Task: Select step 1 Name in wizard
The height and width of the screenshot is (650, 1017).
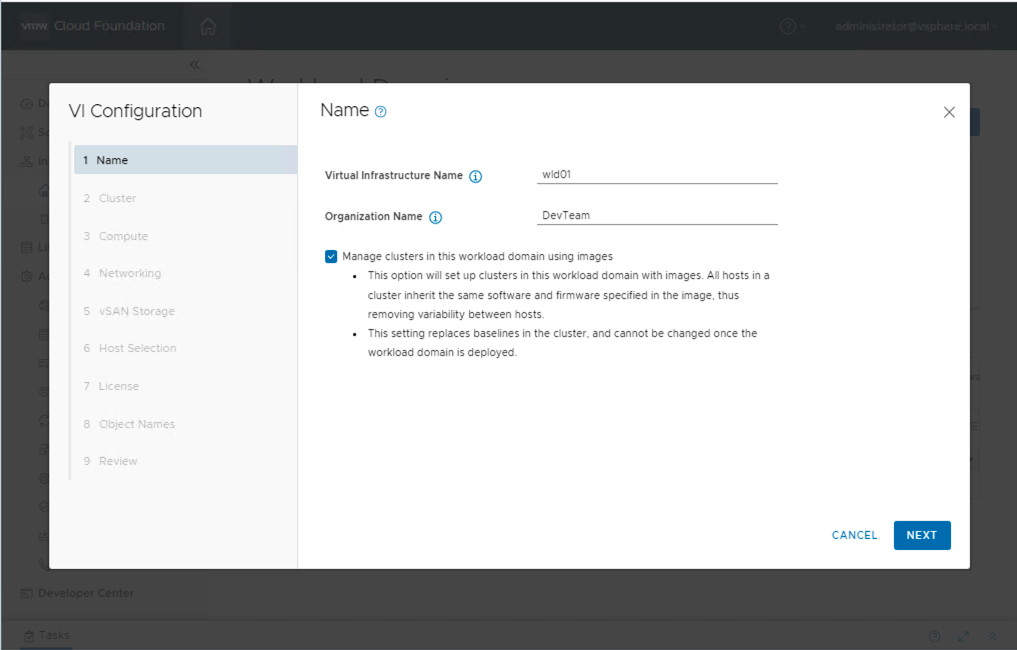Action: point(111,160)
